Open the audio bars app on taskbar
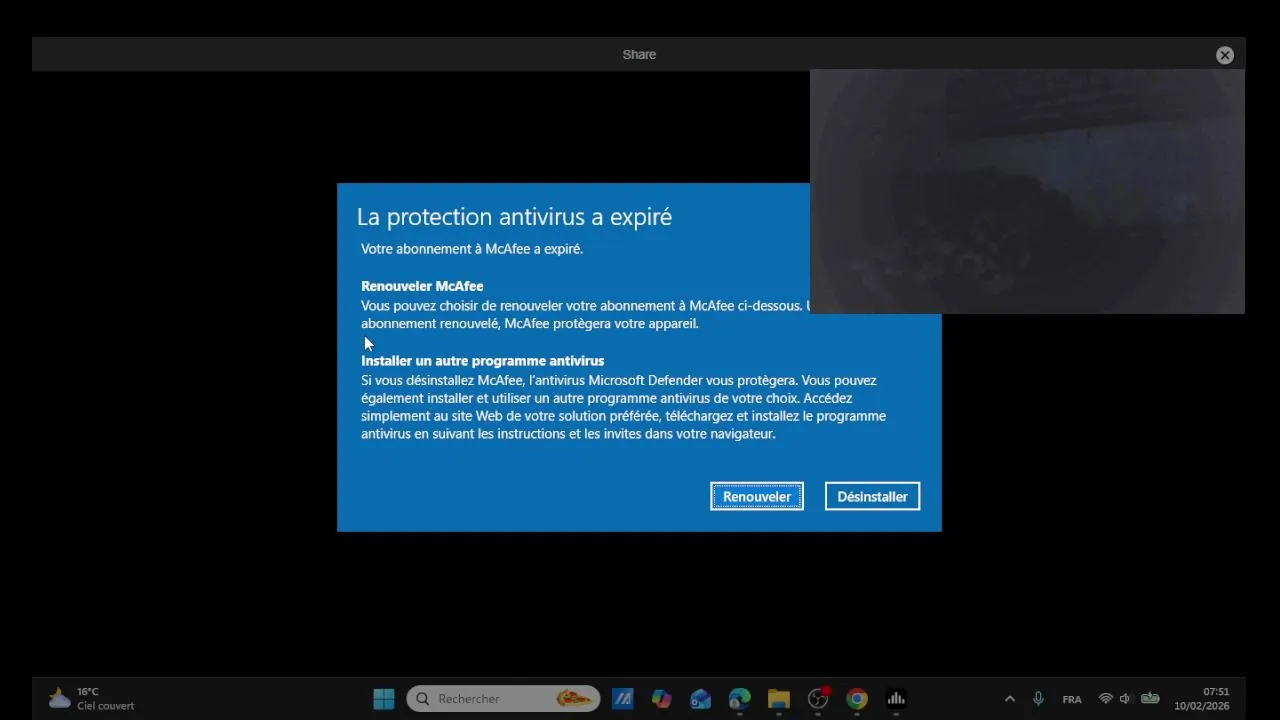Image resolution: width=1280 pixels, height=720 pixels. click(896, 699)
